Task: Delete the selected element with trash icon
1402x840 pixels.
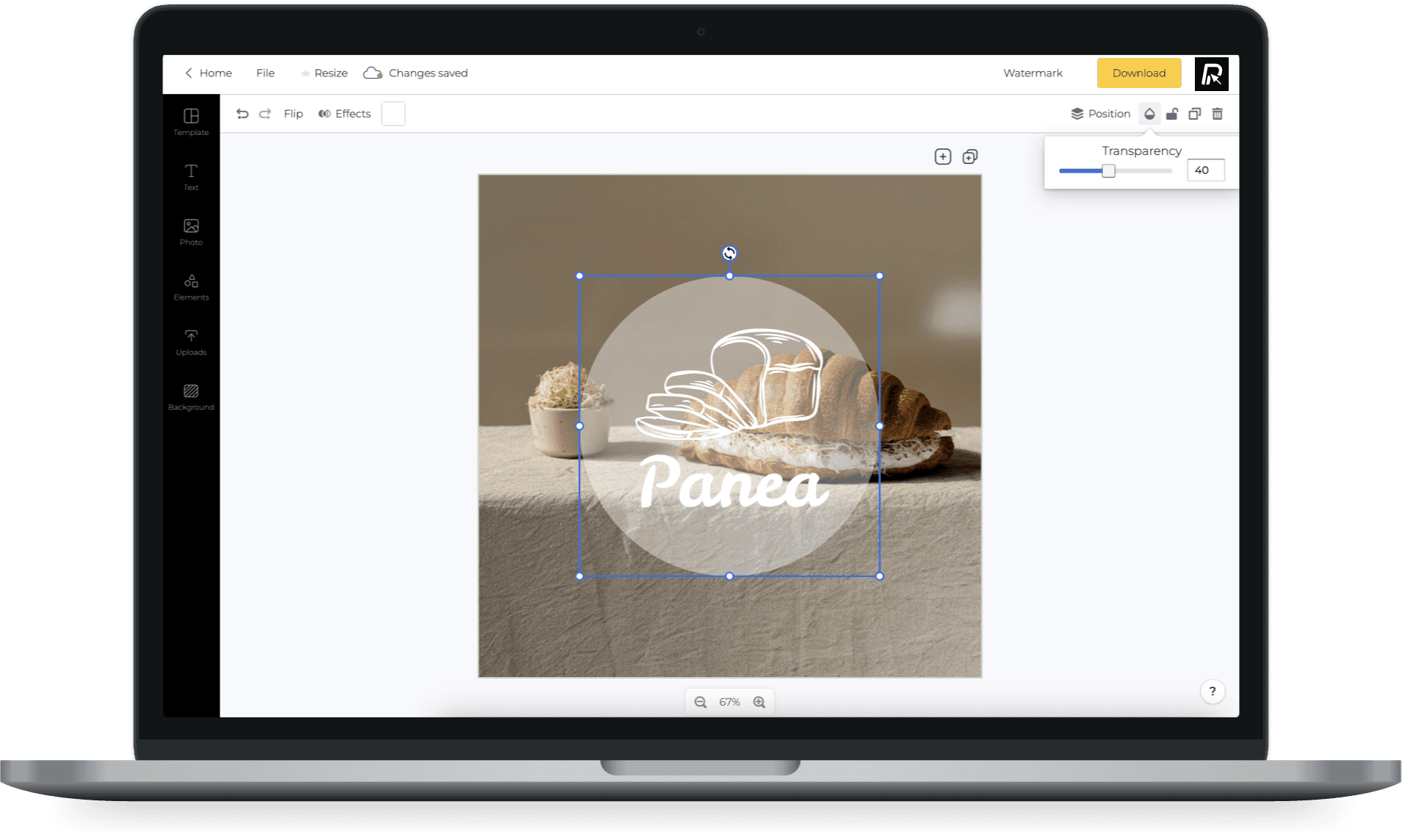Action: (1218, 114)
